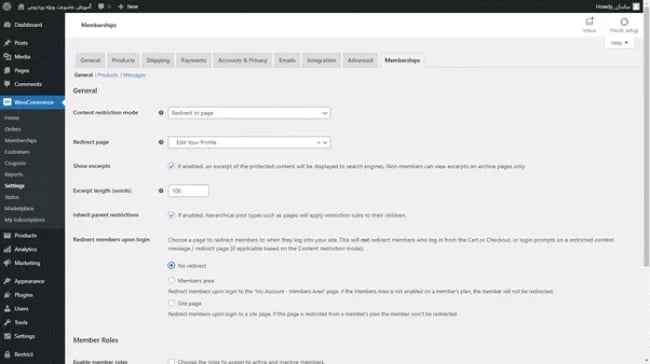The width and height of the screenshot is (650, 364).
Task: Open Status under WooCommerce
Action: 12,197
